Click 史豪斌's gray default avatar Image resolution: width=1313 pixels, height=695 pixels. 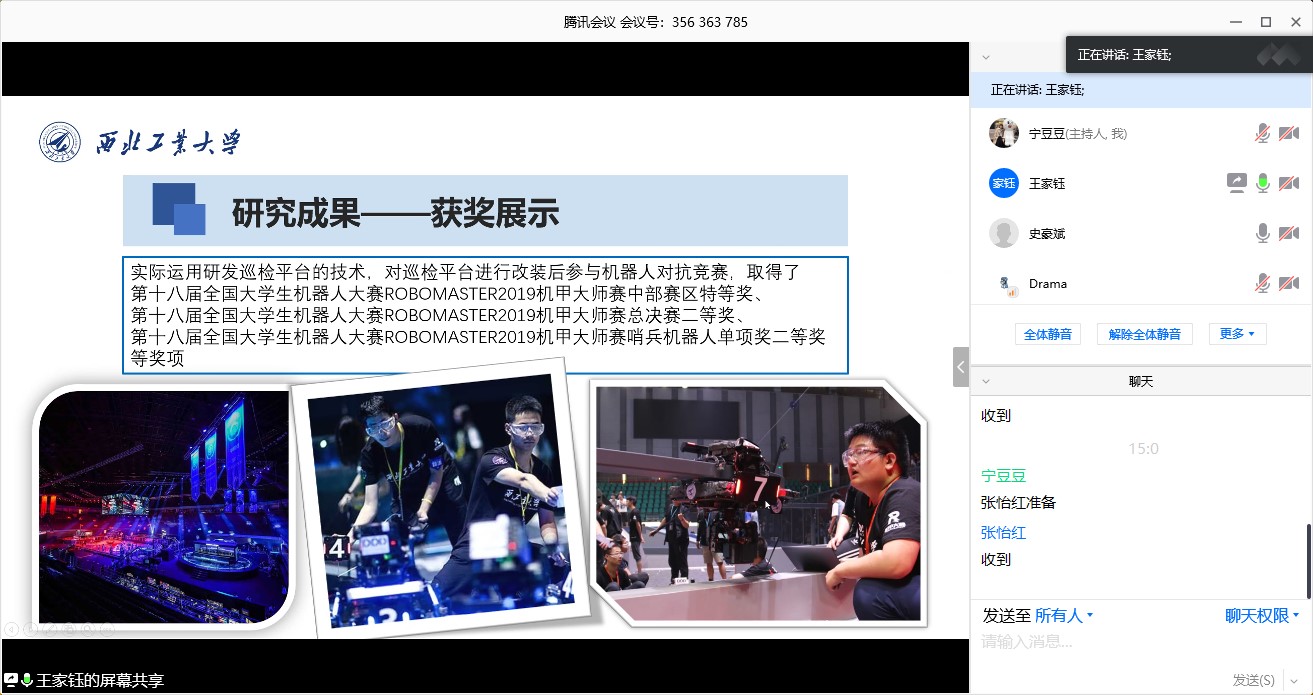pyautogui.click(x=1003, y=233)
